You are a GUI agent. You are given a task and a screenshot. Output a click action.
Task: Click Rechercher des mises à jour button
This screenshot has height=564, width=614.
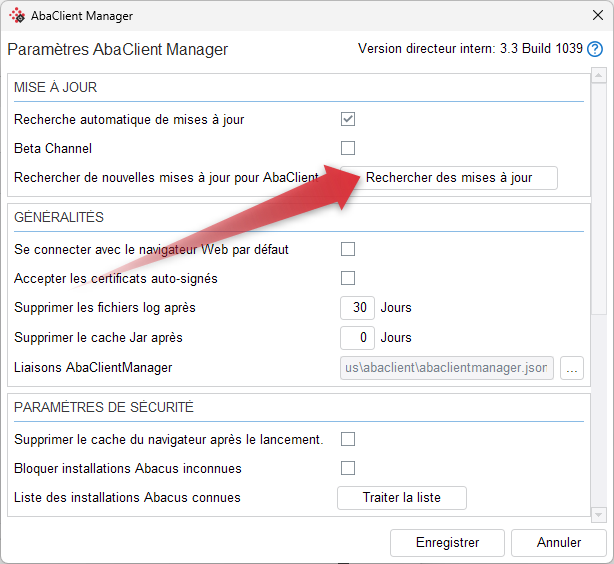tap(449, 178)
